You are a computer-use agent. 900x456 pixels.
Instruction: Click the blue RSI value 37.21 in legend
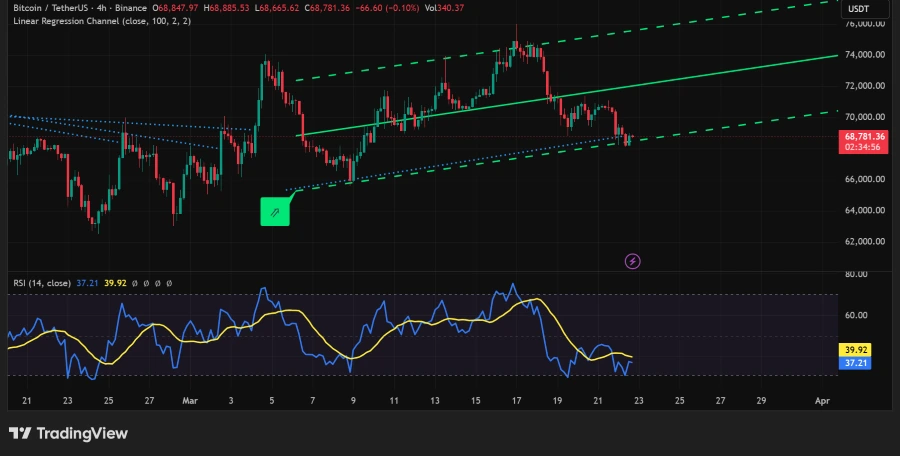86,283
